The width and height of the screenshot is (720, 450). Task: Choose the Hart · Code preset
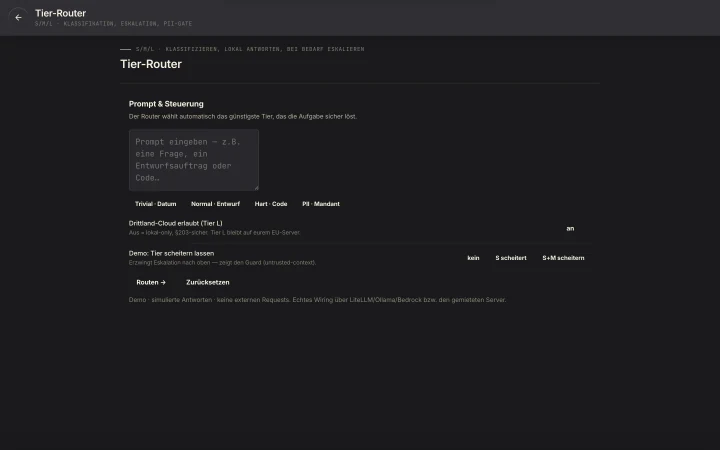(x=271, y=204)
